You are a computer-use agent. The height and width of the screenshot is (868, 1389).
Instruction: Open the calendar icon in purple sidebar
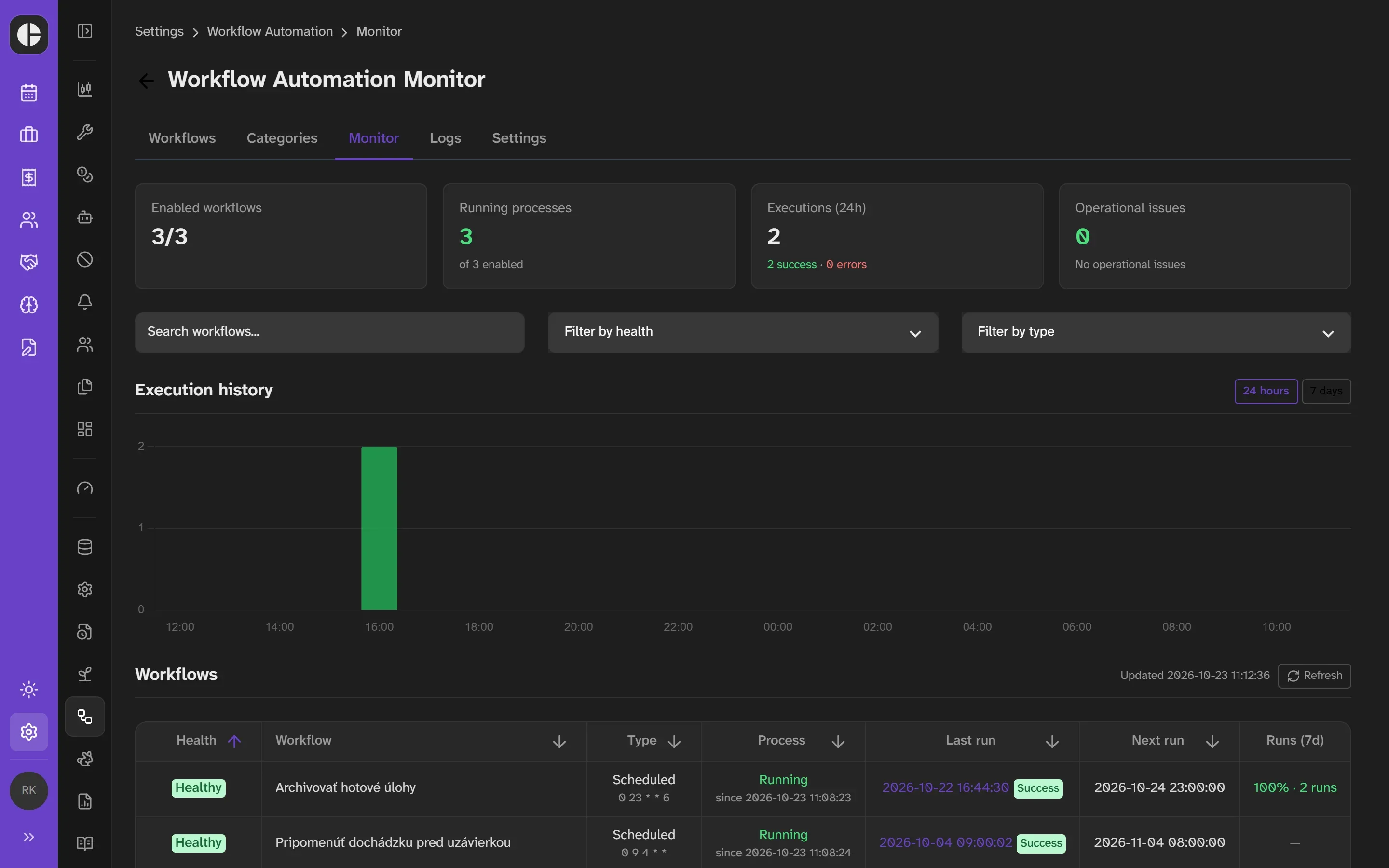(29, 93)
